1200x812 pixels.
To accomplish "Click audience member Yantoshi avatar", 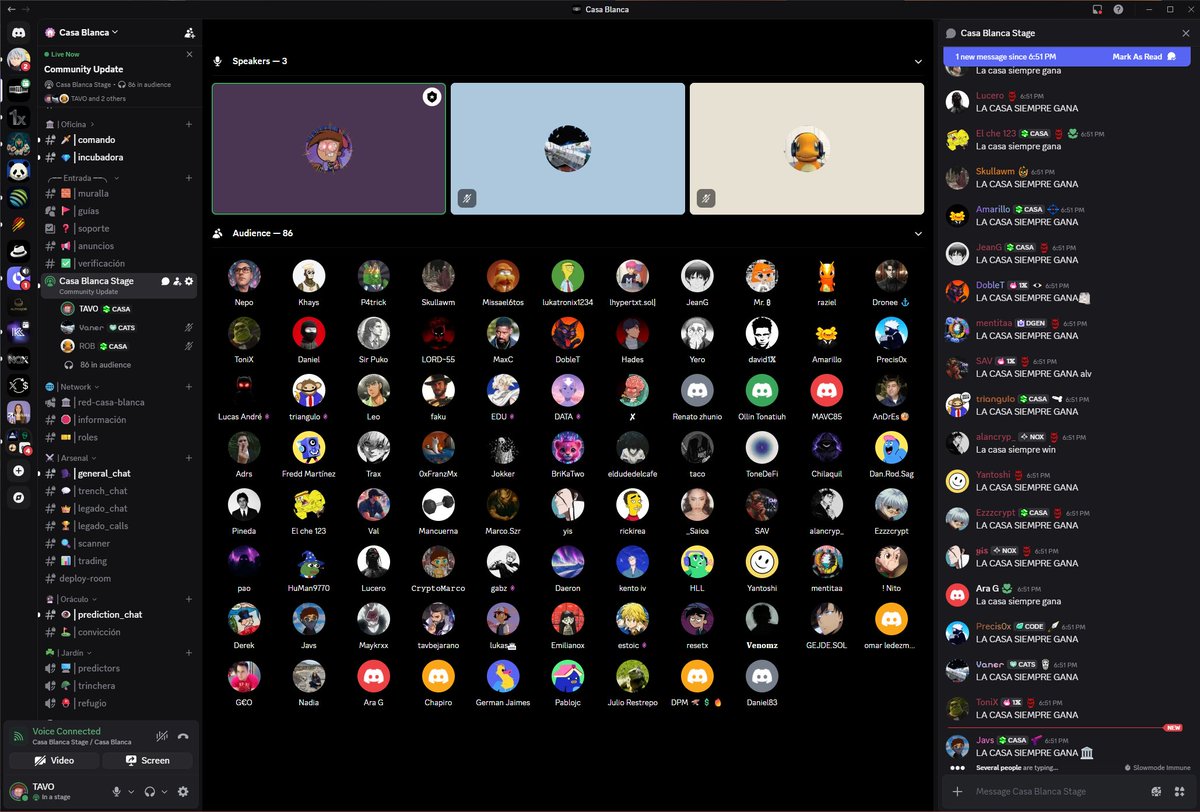I will (762, 562).
